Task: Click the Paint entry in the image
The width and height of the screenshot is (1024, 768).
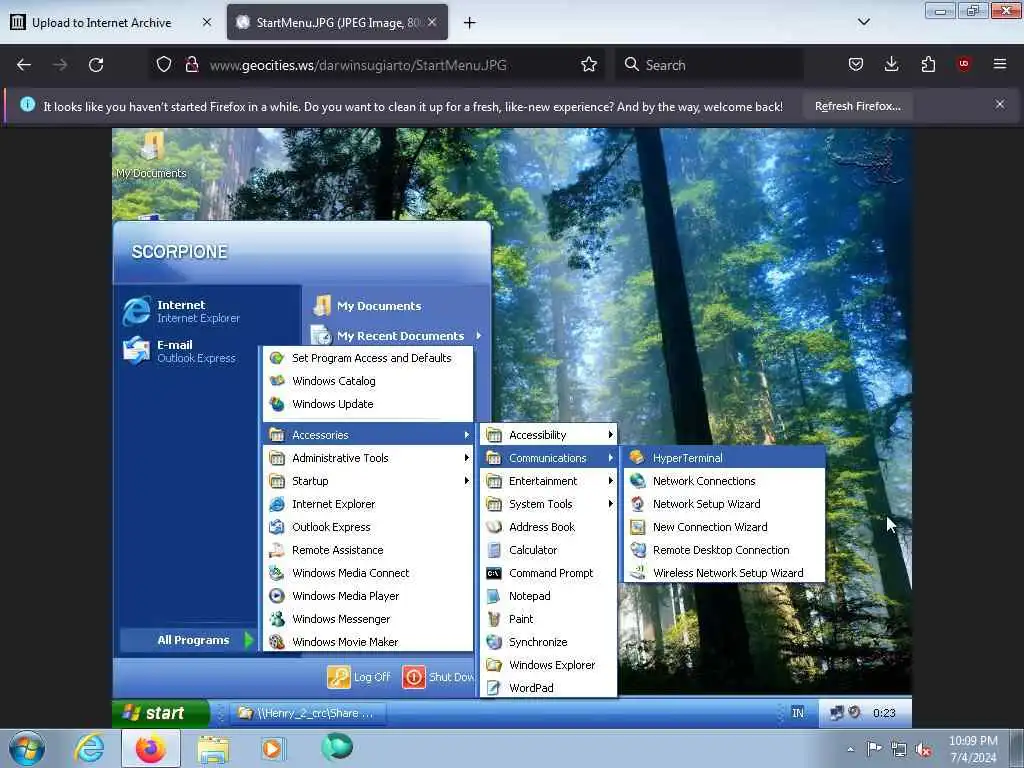Action: tap(549, 618)
